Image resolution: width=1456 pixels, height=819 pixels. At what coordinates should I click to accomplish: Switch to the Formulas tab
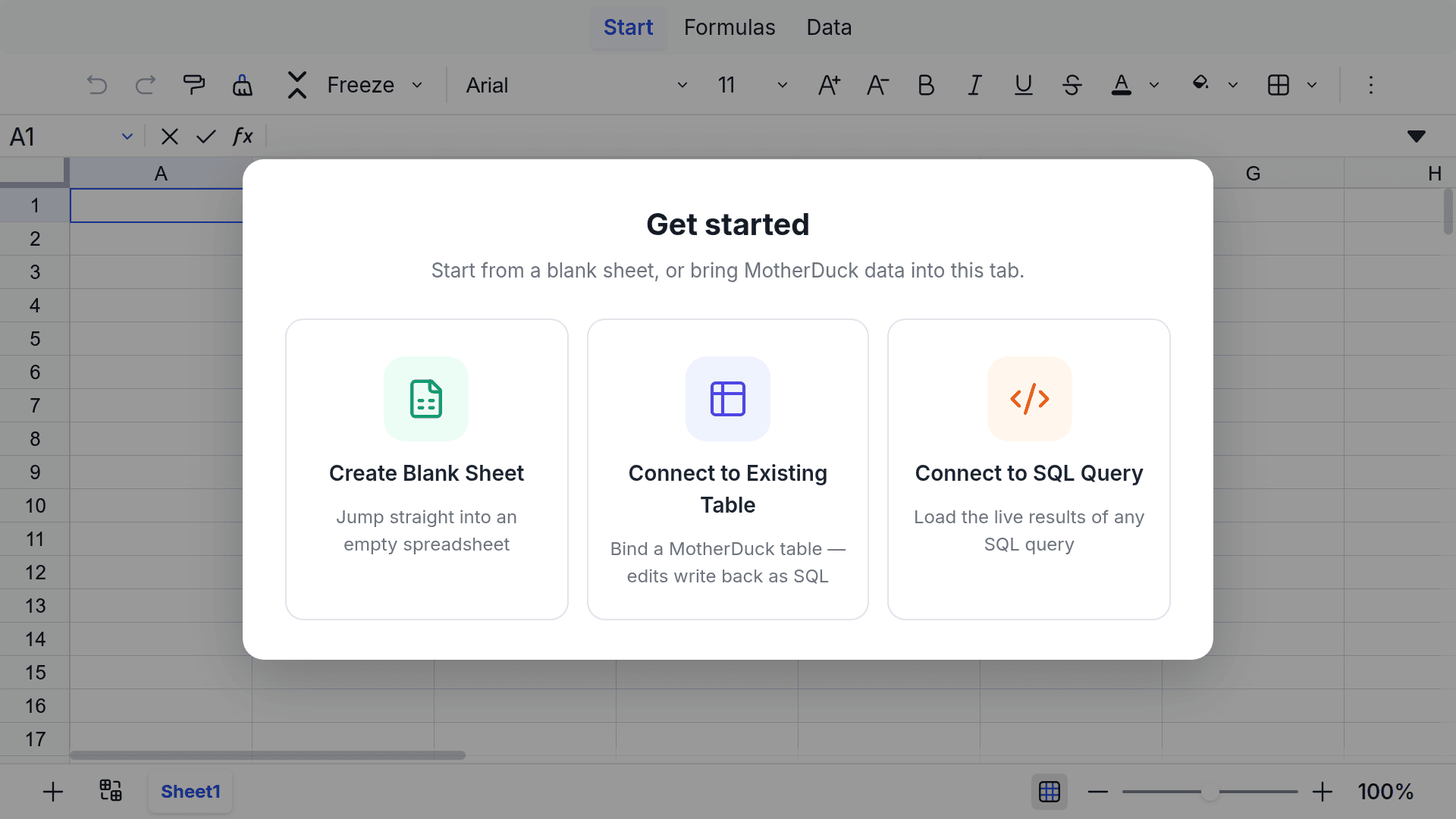tap(730, 27)
